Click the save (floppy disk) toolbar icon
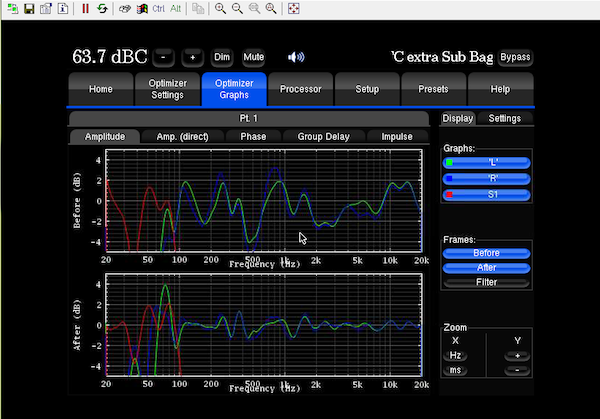 29,9
